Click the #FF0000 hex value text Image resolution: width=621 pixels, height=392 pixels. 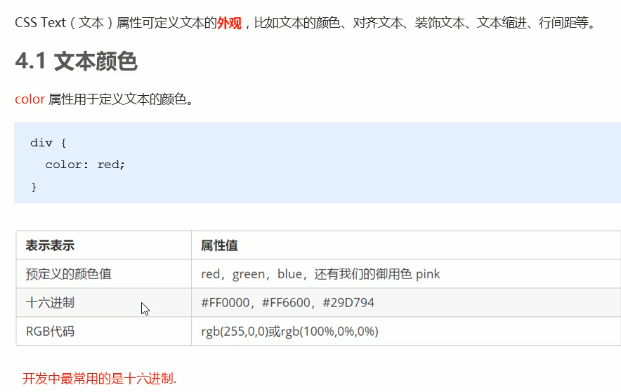(x=225, y=303)
